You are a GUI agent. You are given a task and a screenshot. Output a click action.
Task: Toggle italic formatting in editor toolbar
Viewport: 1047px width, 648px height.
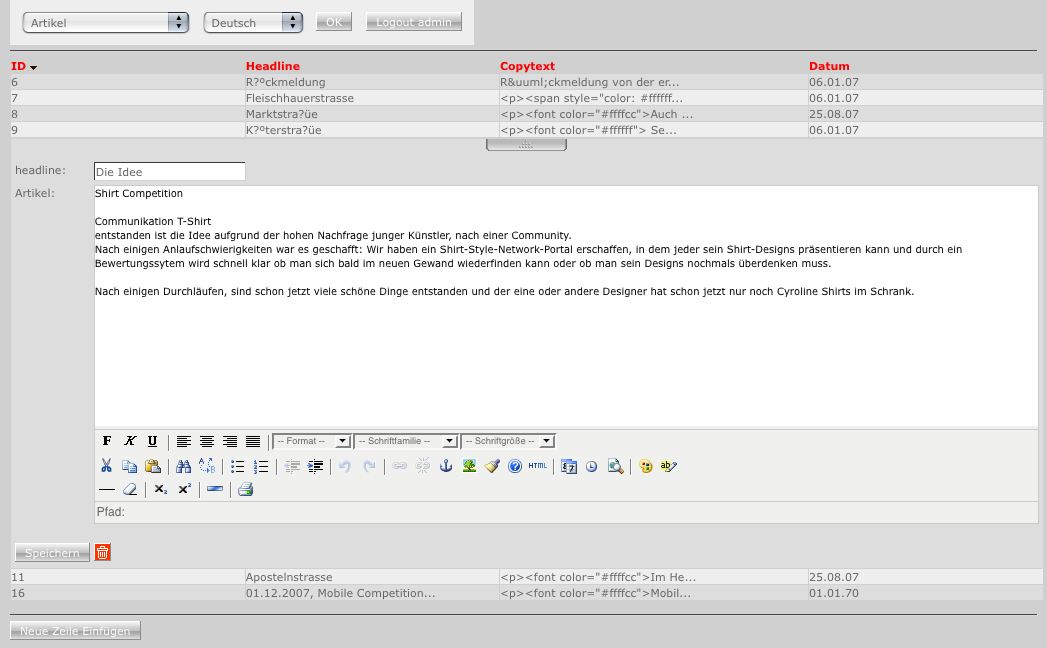click(130, 441)
